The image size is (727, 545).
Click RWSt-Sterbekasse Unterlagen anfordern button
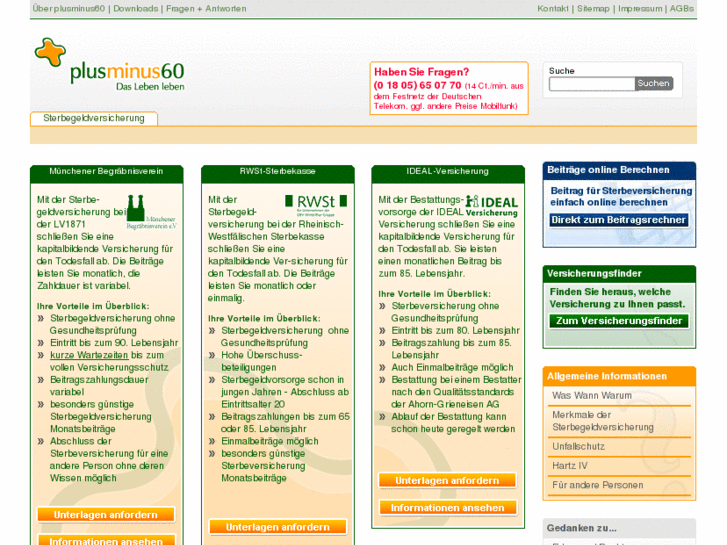point(278,527)
